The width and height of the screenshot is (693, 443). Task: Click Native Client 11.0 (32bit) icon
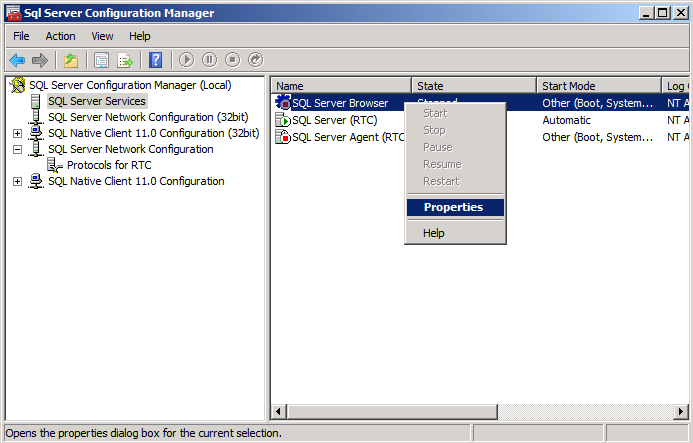point(36,133)
